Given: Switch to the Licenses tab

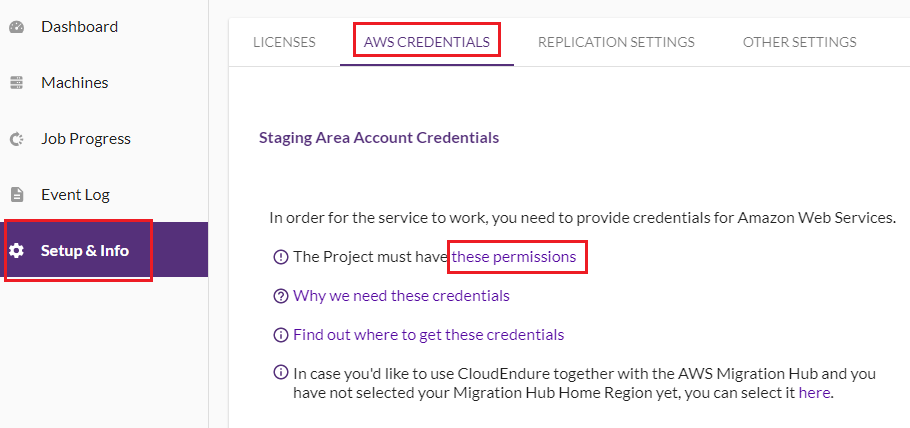Looking at the screenshot, I should [284, 42].
